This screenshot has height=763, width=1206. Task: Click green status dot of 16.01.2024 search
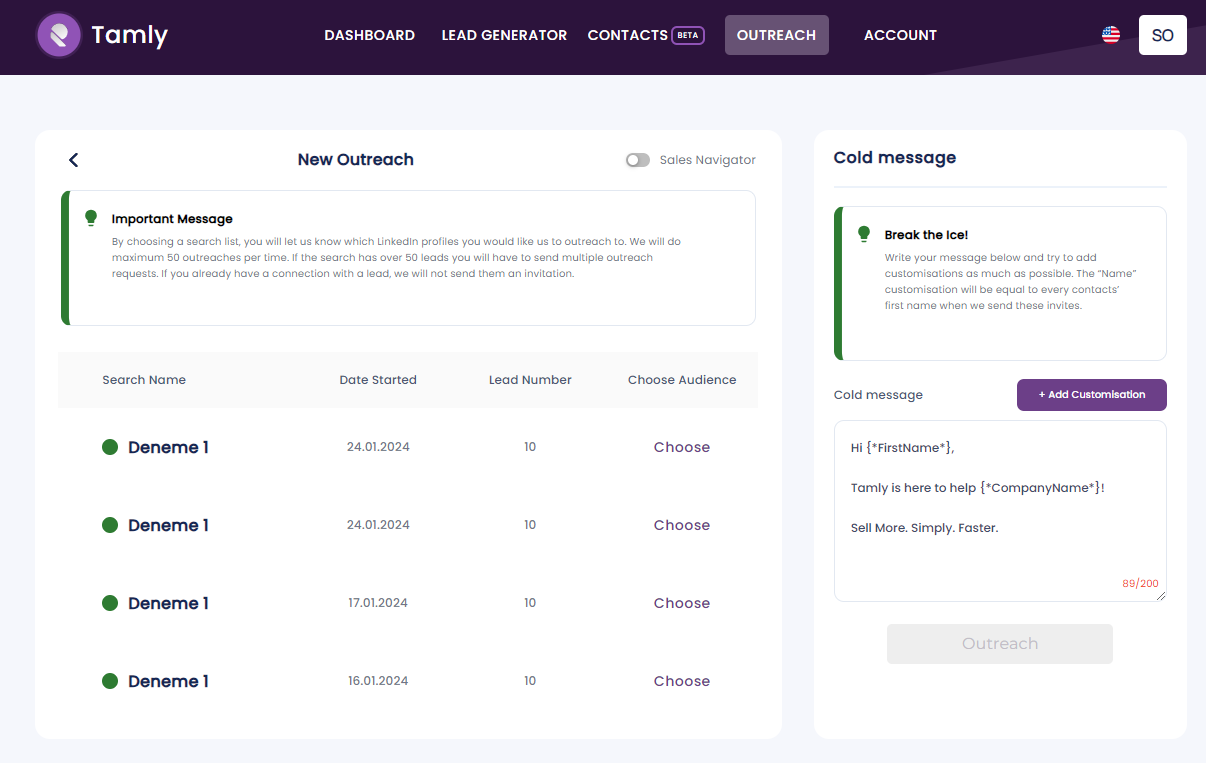pyautogui.click(x=110, y=681)
